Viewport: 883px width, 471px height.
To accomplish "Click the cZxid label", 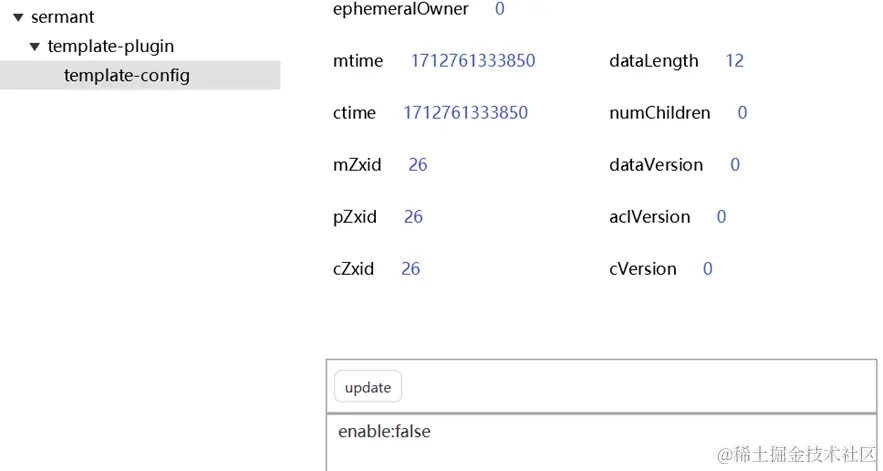I will tap(353, 269).
